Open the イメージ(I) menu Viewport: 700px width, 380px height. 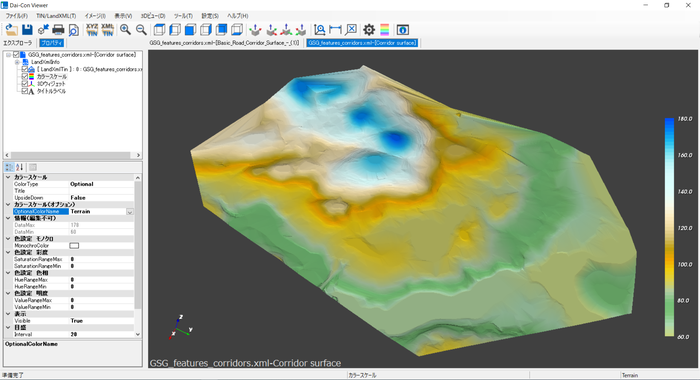(95, 16)
